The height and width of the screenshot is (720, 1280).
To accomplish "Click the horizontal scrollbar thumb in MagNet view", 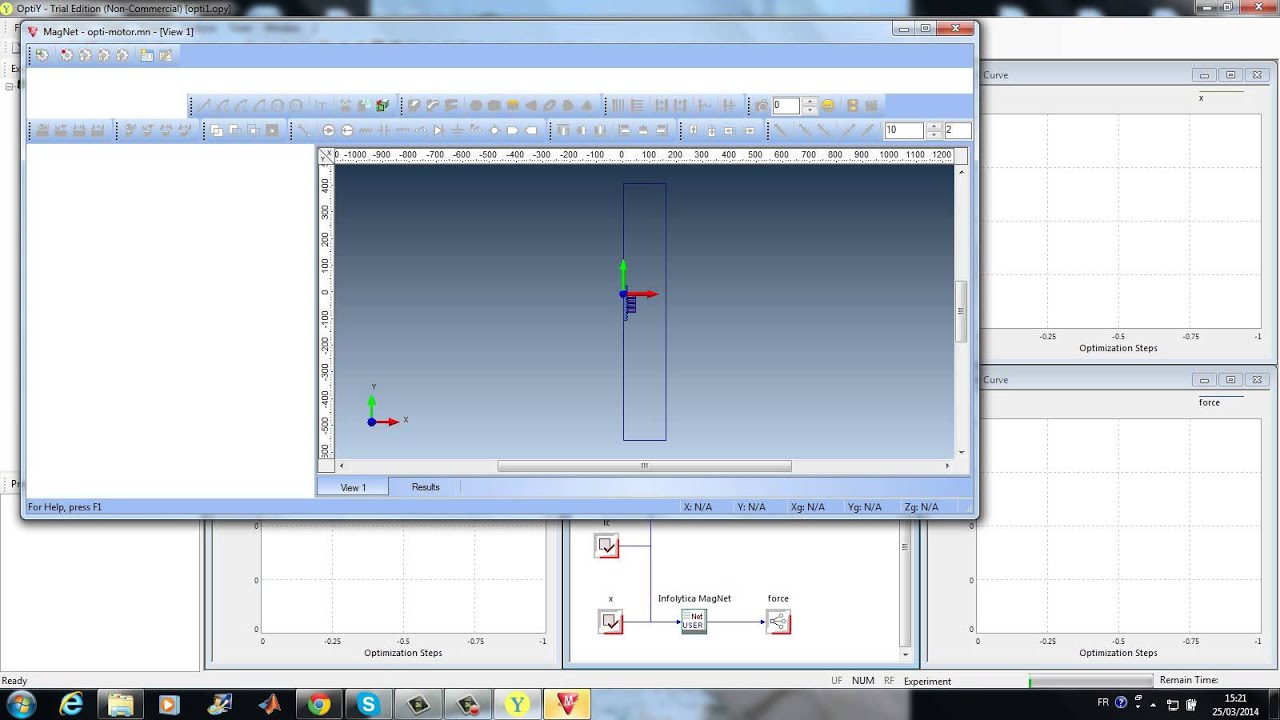I will (644, 465).
